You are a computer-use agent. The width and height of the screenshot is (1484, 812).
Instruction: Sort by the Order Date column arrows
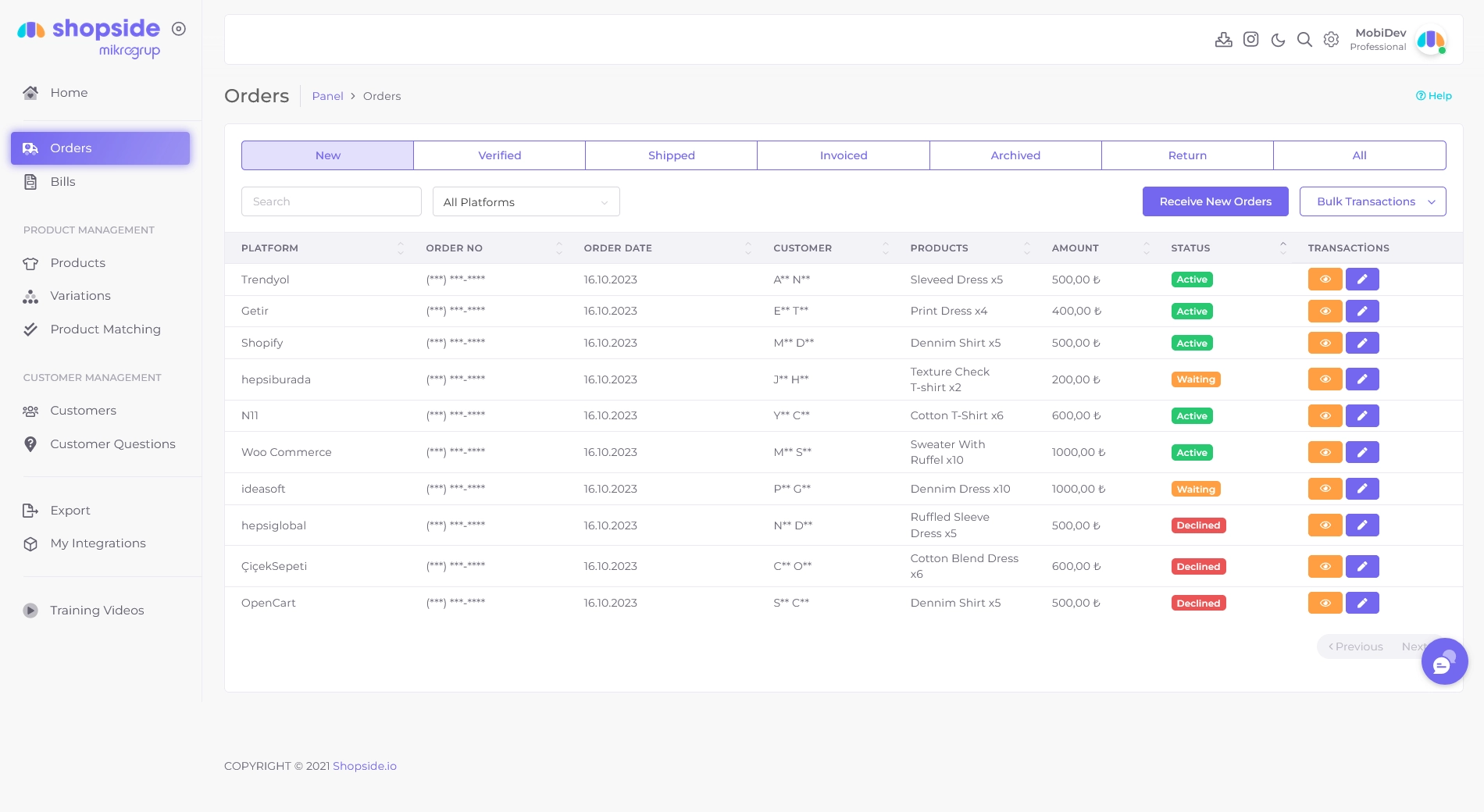pyautogui.click(x=748, y=248)
